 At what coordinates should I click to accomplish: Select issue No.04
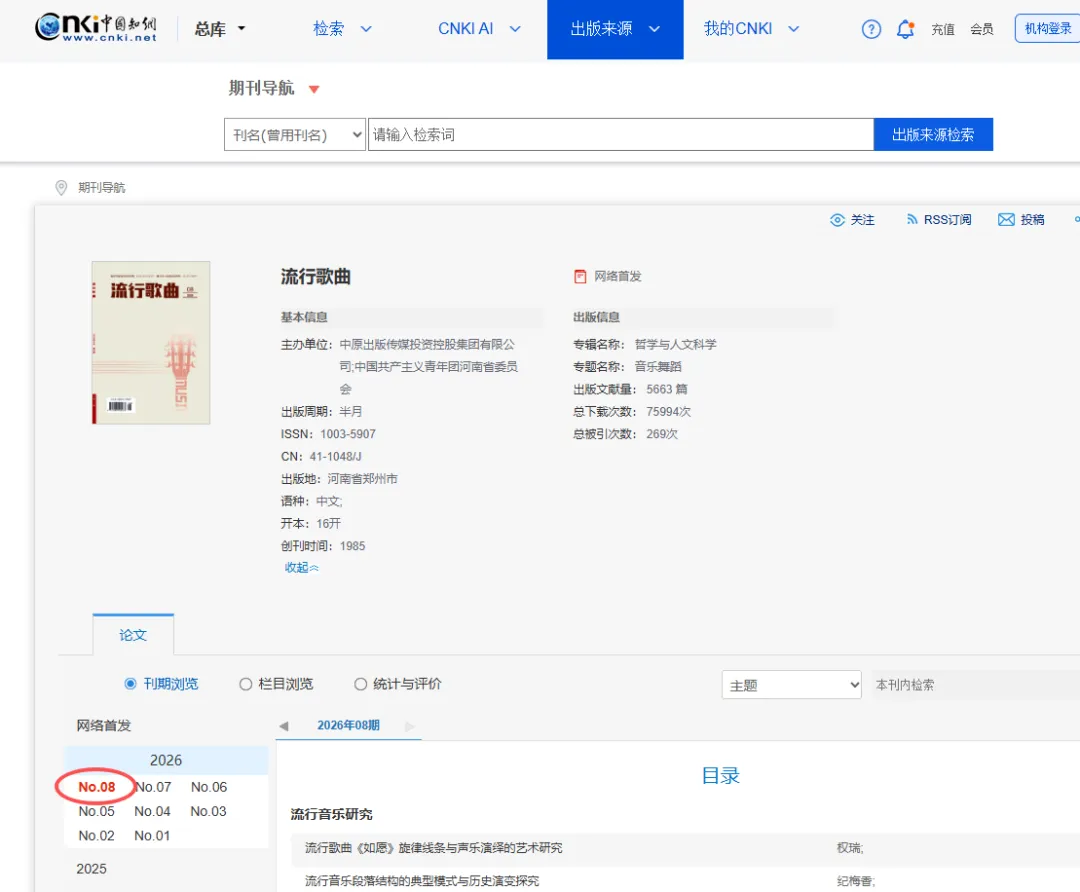(x=152, y=811)
